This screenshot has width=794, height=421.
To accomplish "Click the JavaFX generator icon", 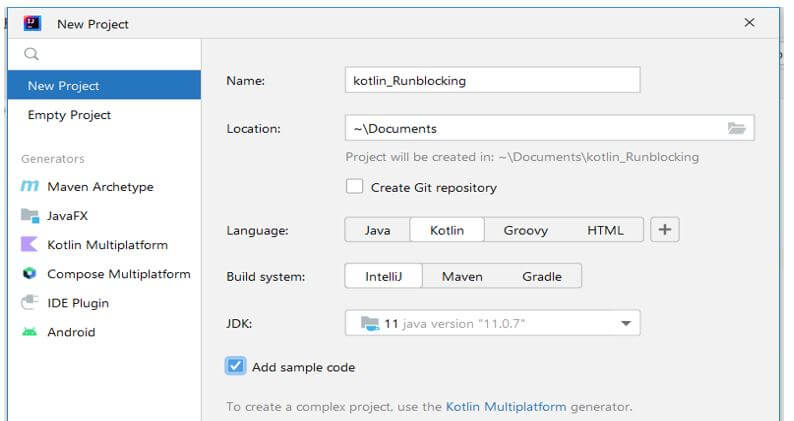I will click(30, 216).
